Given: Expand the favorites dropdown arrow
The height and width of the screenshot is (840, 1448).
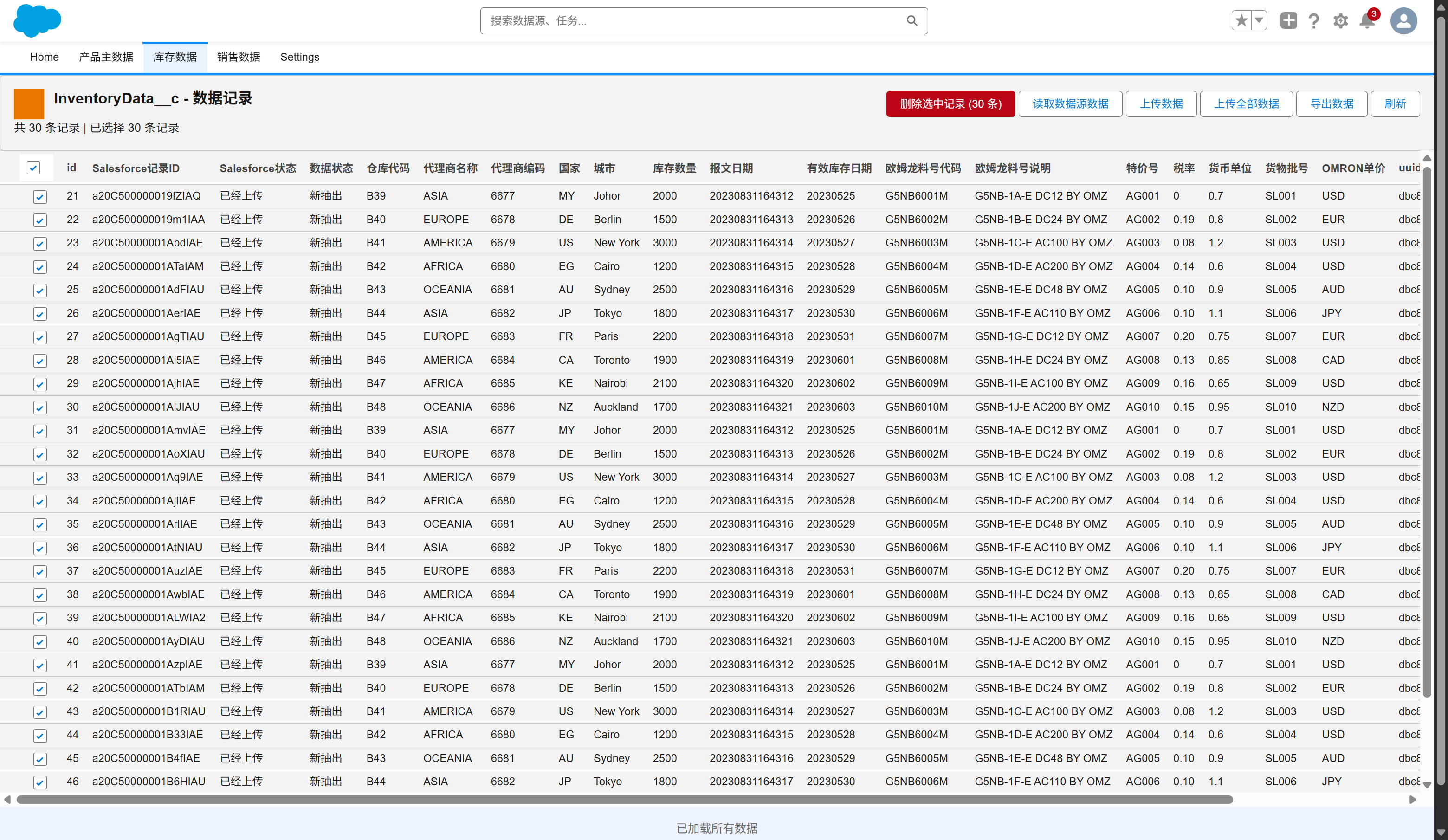Looking at the screenshot, I should coord(1258,20).
